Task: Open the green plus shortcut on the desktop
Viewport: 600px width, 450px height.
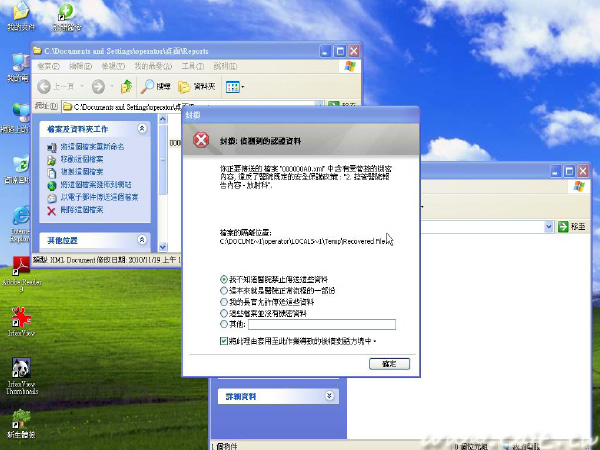Action: 66,15
